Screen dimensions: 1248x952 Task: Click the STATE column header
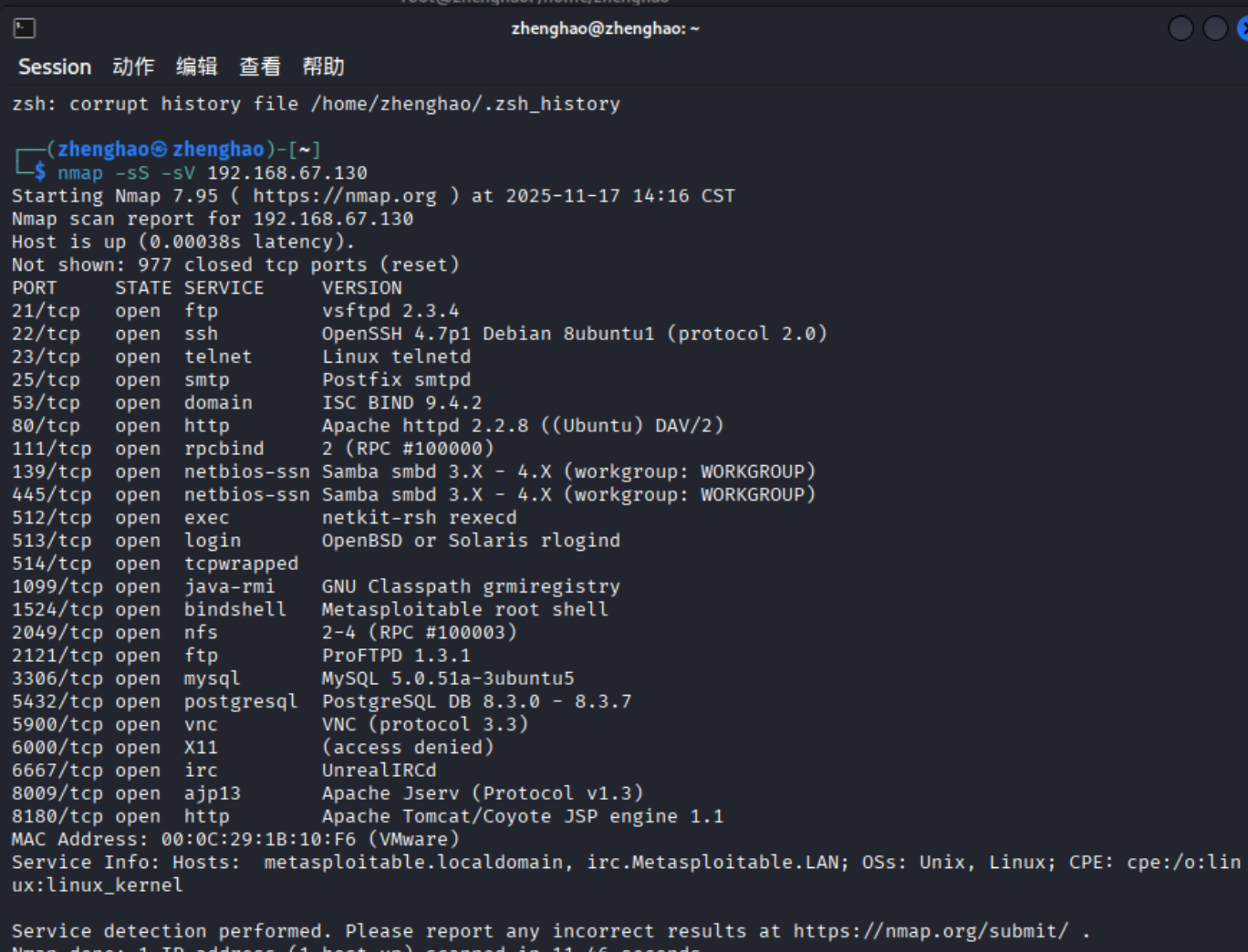tap(143, 288)
